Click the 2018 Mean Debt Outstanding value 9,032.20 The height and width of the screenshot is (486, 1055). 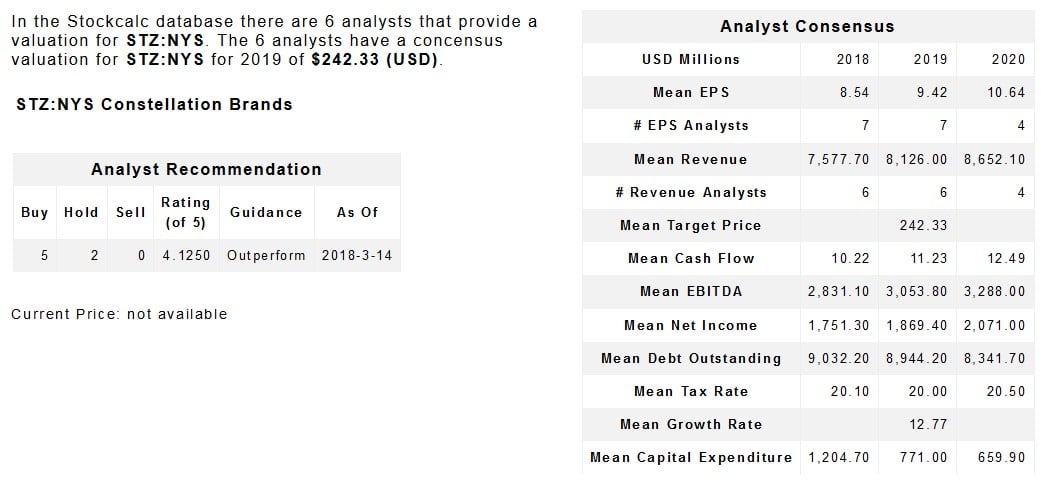tap(838, 358)
